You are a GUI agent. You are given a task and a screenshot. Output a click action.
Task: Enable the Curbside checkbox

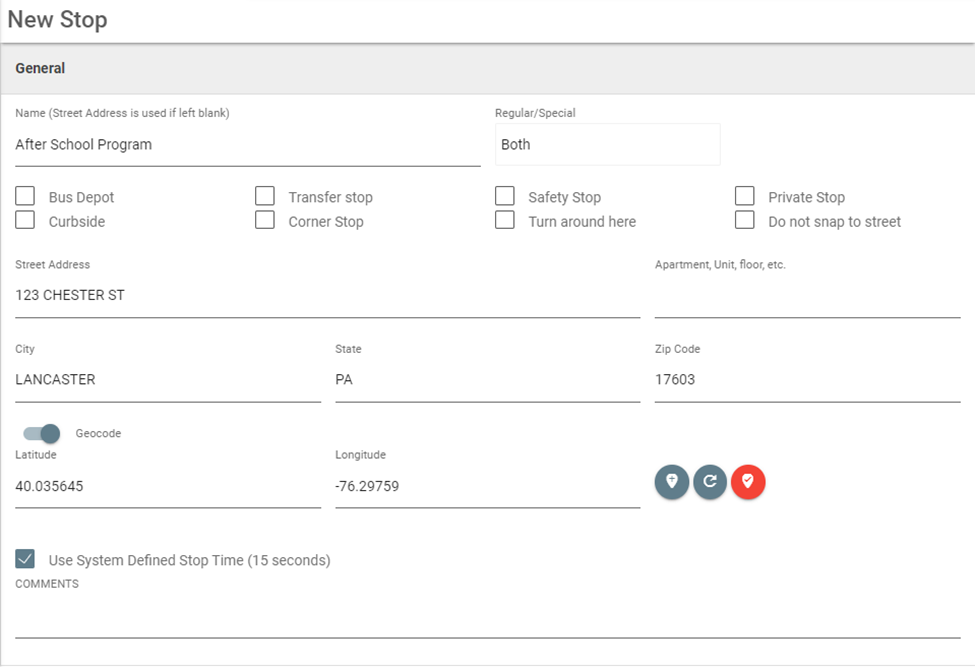pos(25,220)
